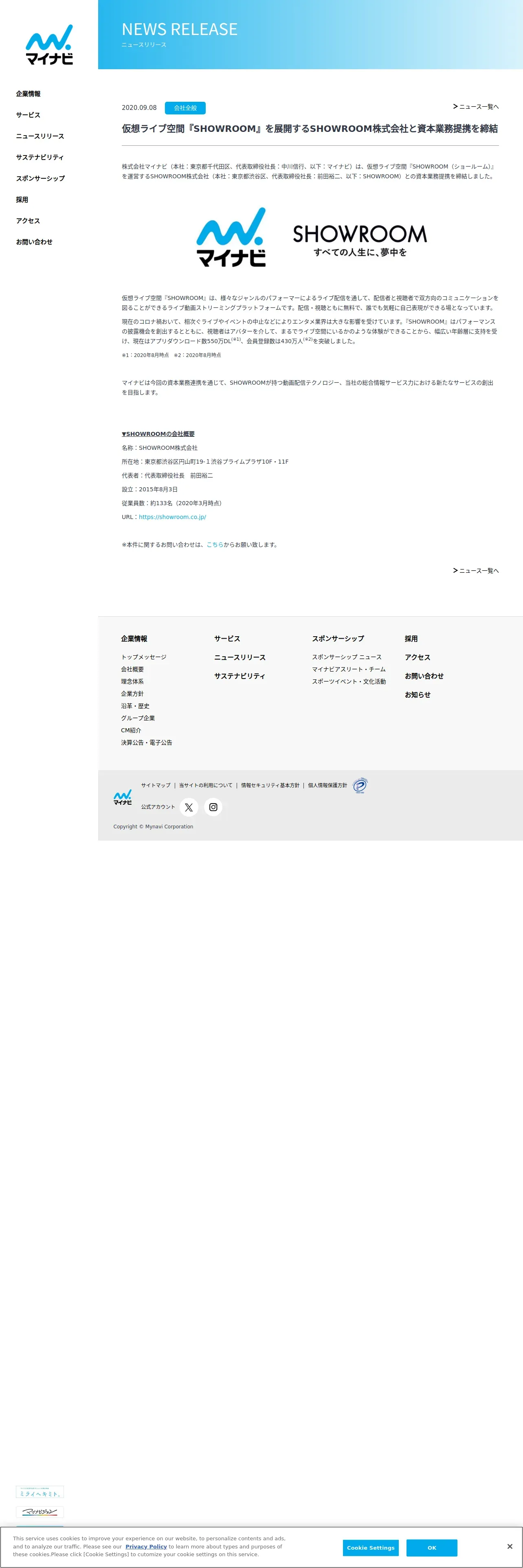The width and height of the screenshot is (523, 1568).
Task: Click the 会社全般 category tag
Action: coord(185,108)
